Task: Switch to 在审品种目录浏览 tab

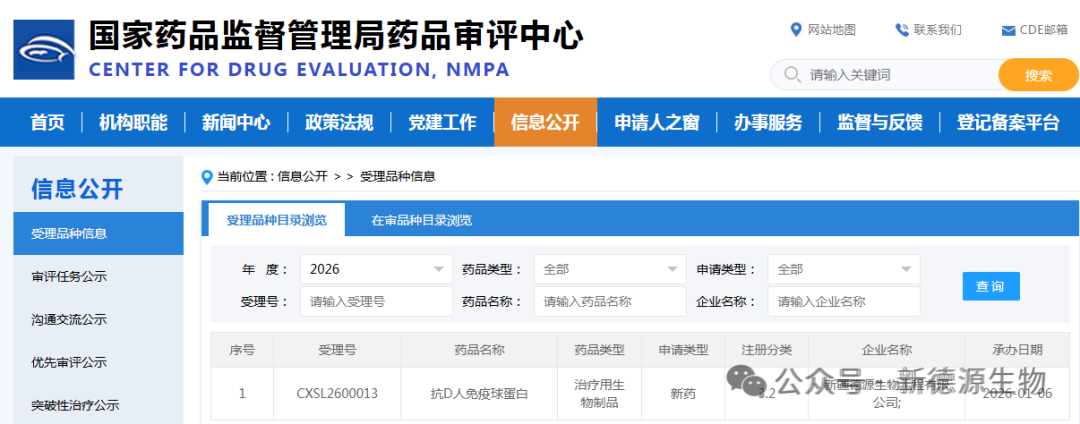Action: point(422,220)
